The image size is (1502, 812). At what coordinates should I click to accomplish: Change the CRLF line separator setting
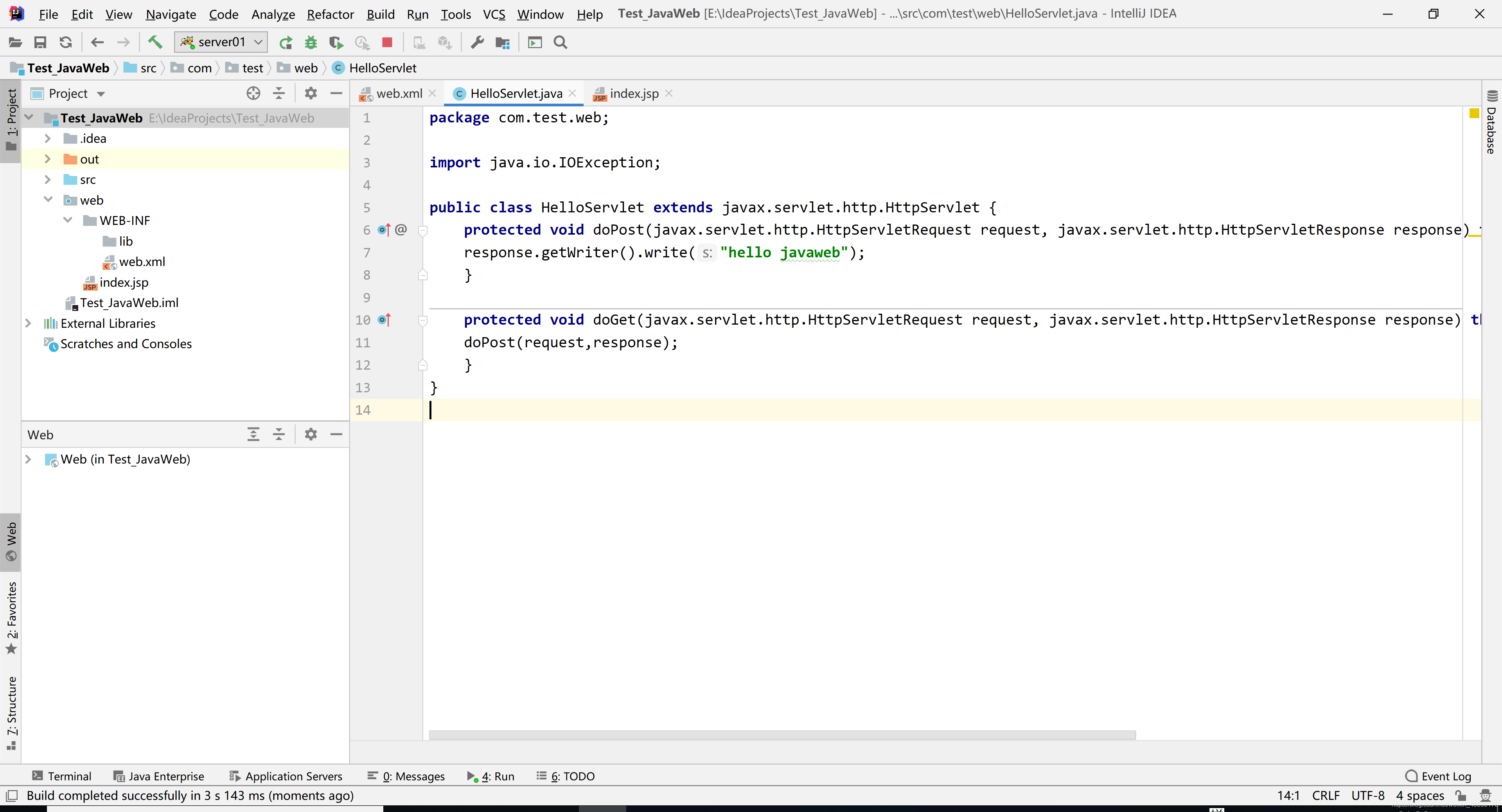[x=1325, y=796]
